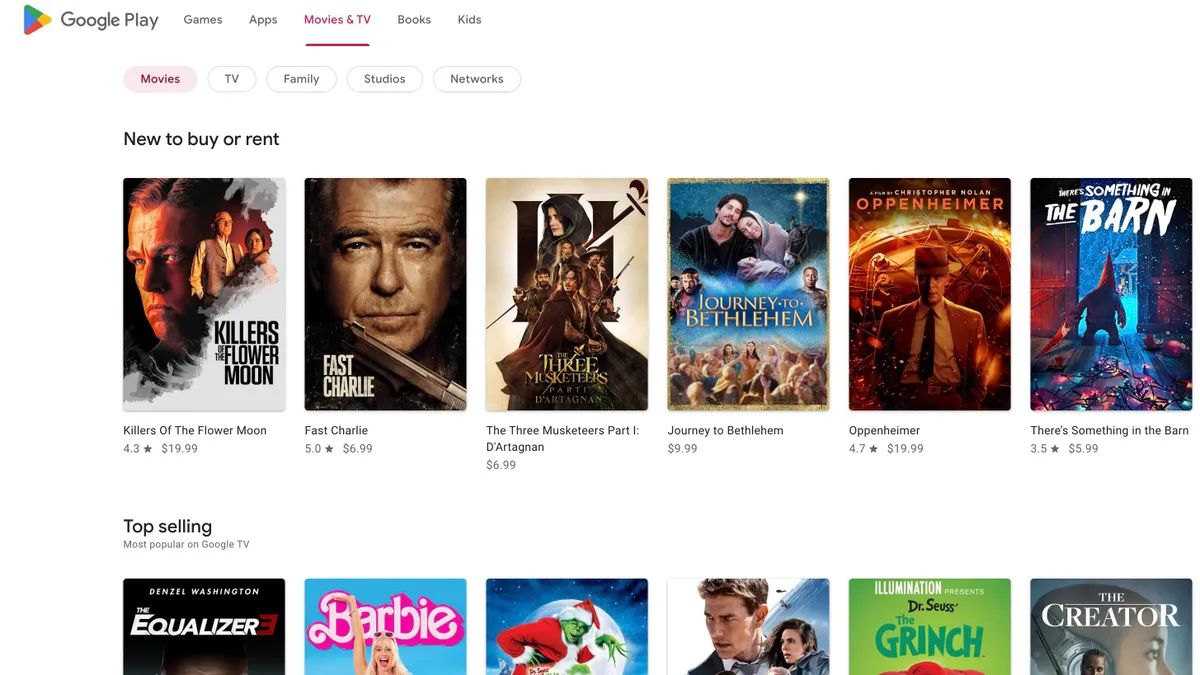Viewport: 1200px width, 675px height.
Task: Click the 4.7 star rating of Oppenheimer
Action: coord(864,449)
